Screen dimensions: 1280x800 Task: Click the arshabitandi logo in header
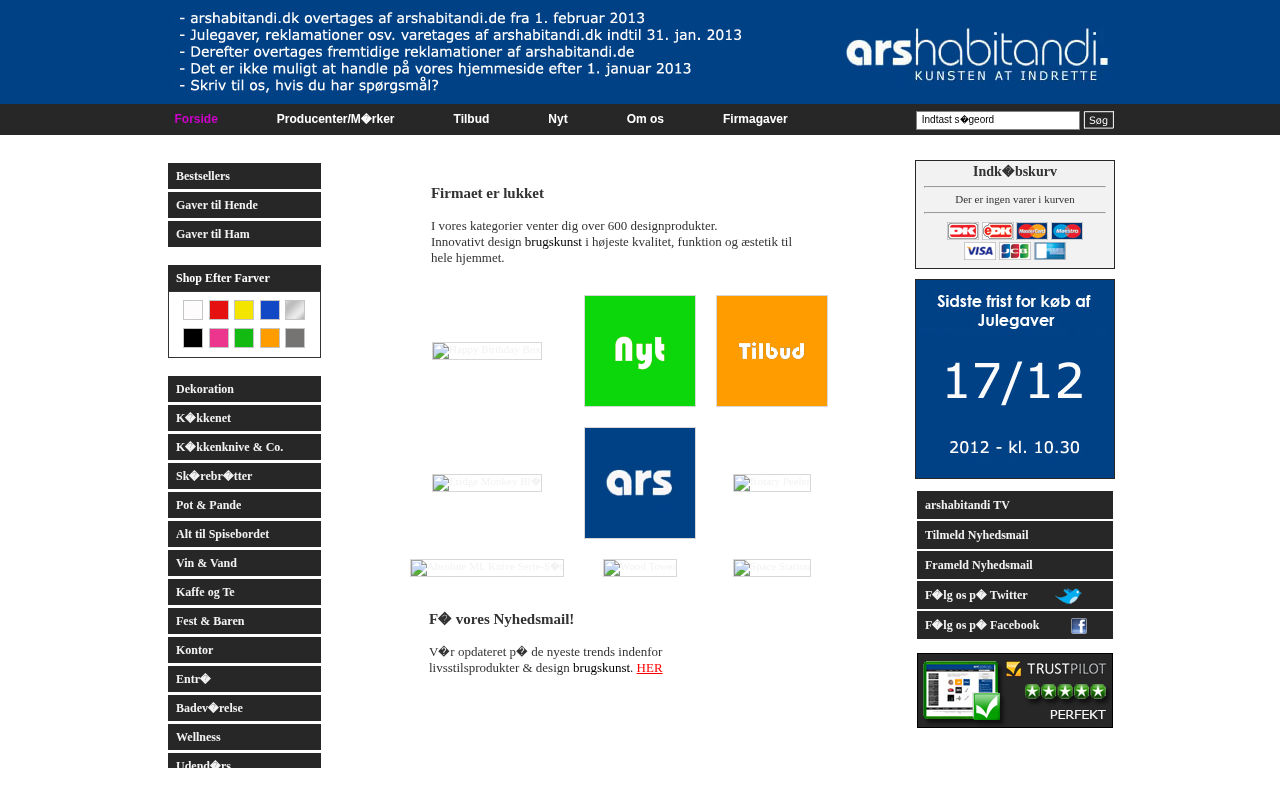pos(977,54)
